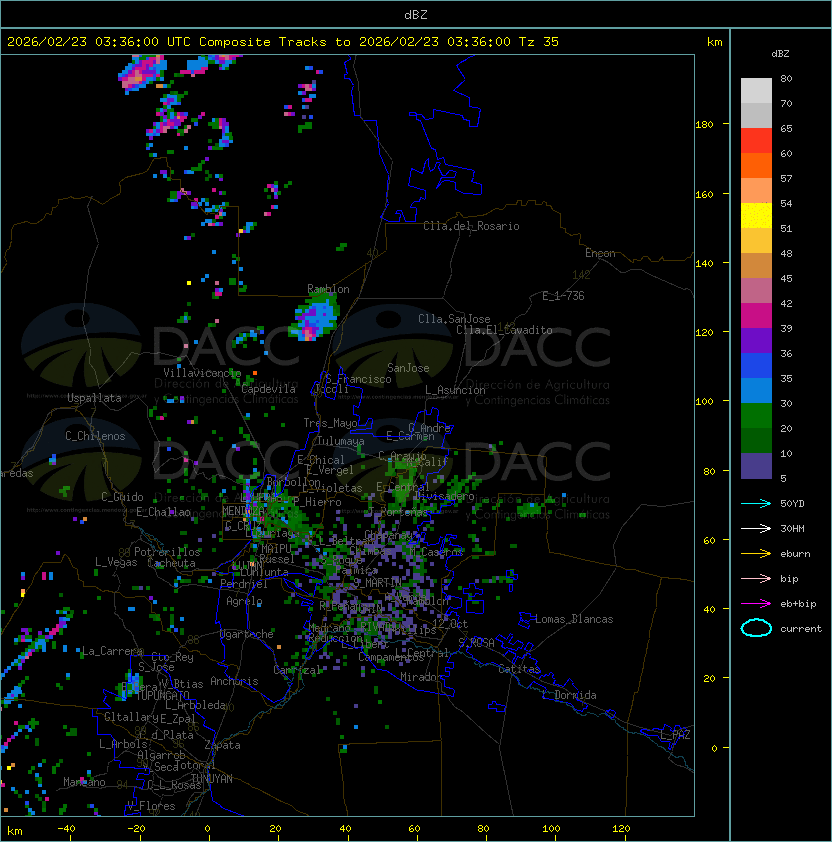Pick the bright yellow dBZ swatch

point(756,216)
